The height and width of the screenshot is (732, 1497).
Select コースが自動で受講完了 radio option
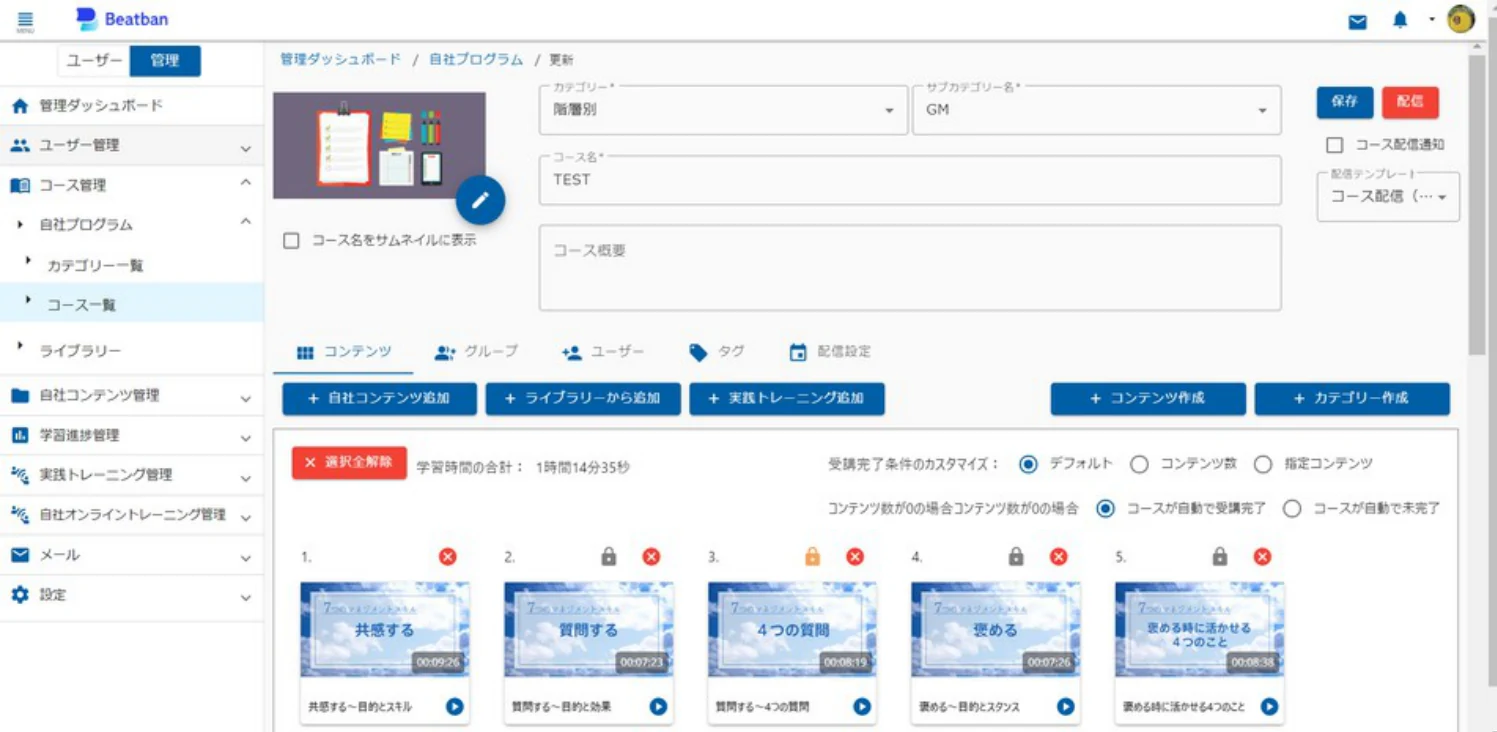[1105, 509]
